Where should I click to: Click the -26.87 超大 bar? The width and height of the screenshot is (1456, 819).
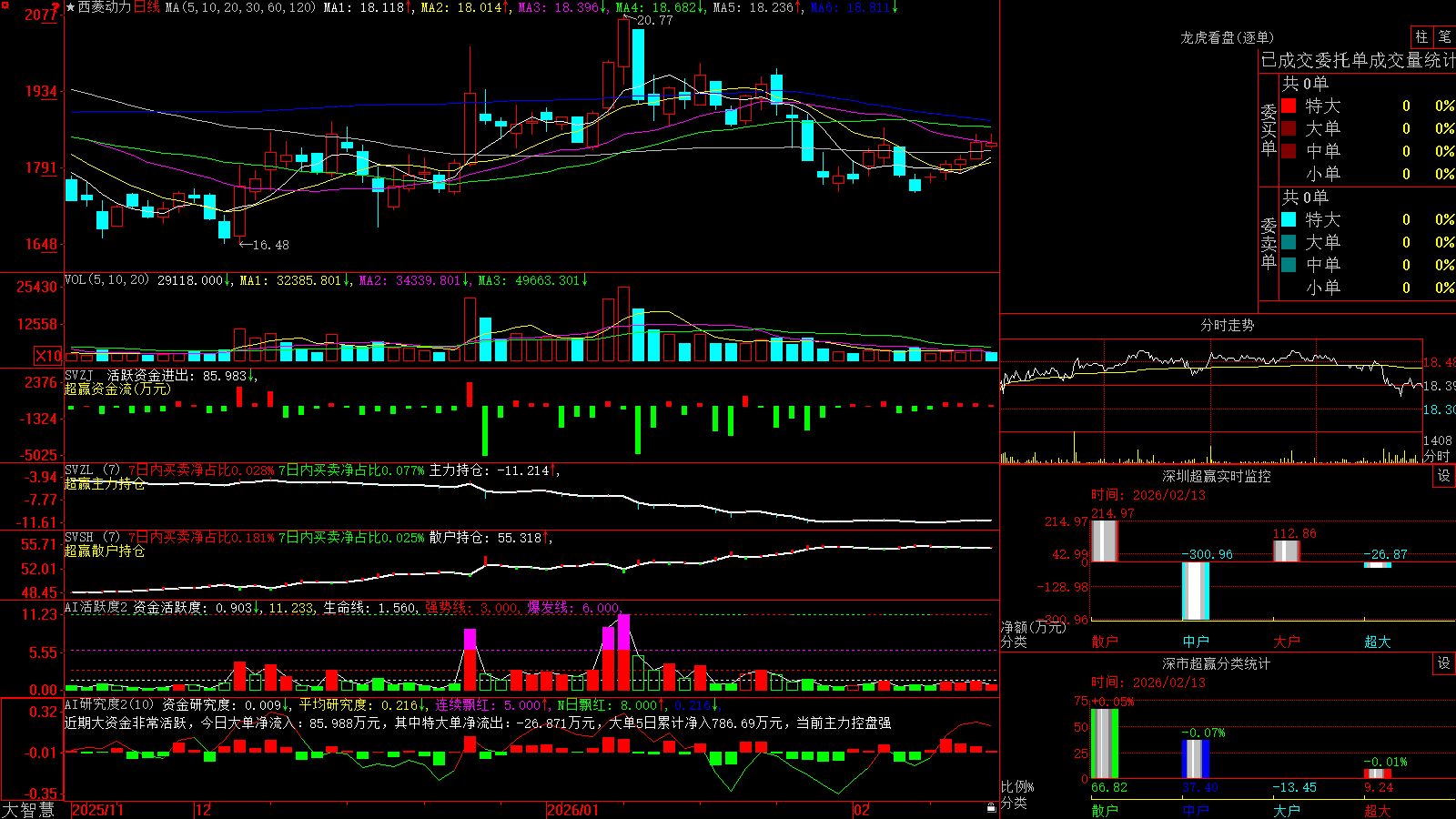[1377, 565]
